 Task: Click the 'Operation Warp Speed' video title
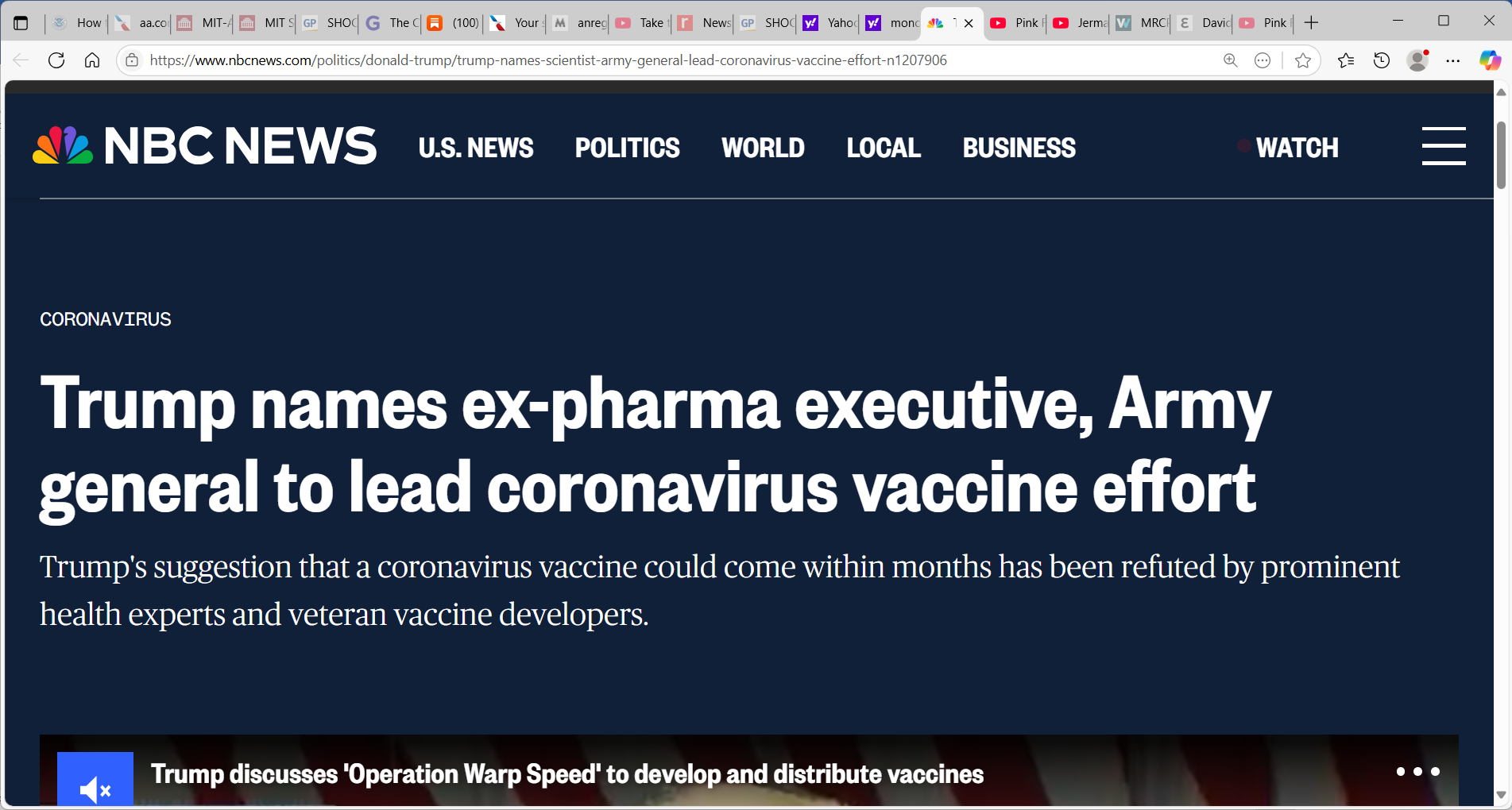point(567,774)
